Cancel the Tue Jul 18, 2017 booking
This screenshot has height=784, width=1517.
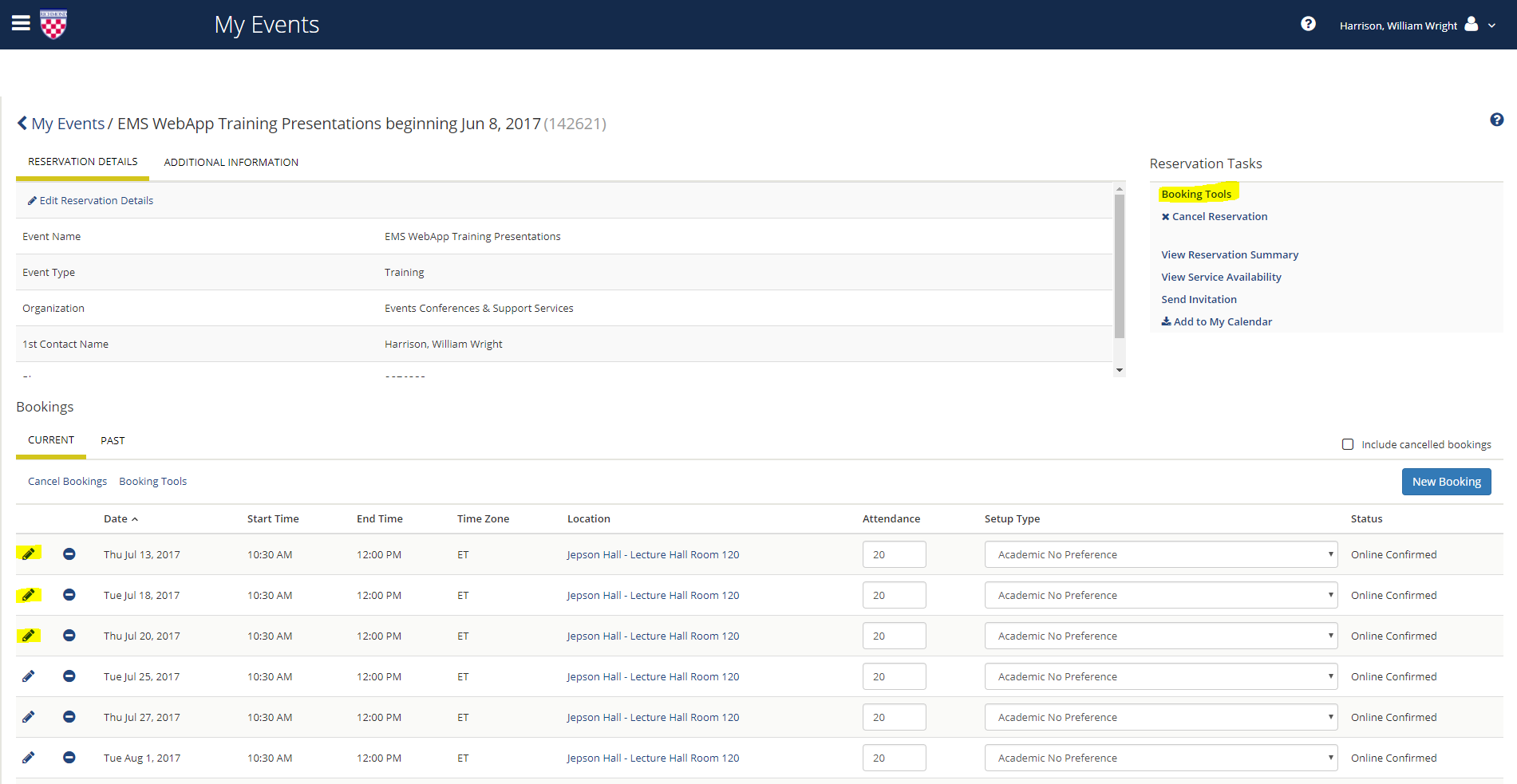(69, 594)
